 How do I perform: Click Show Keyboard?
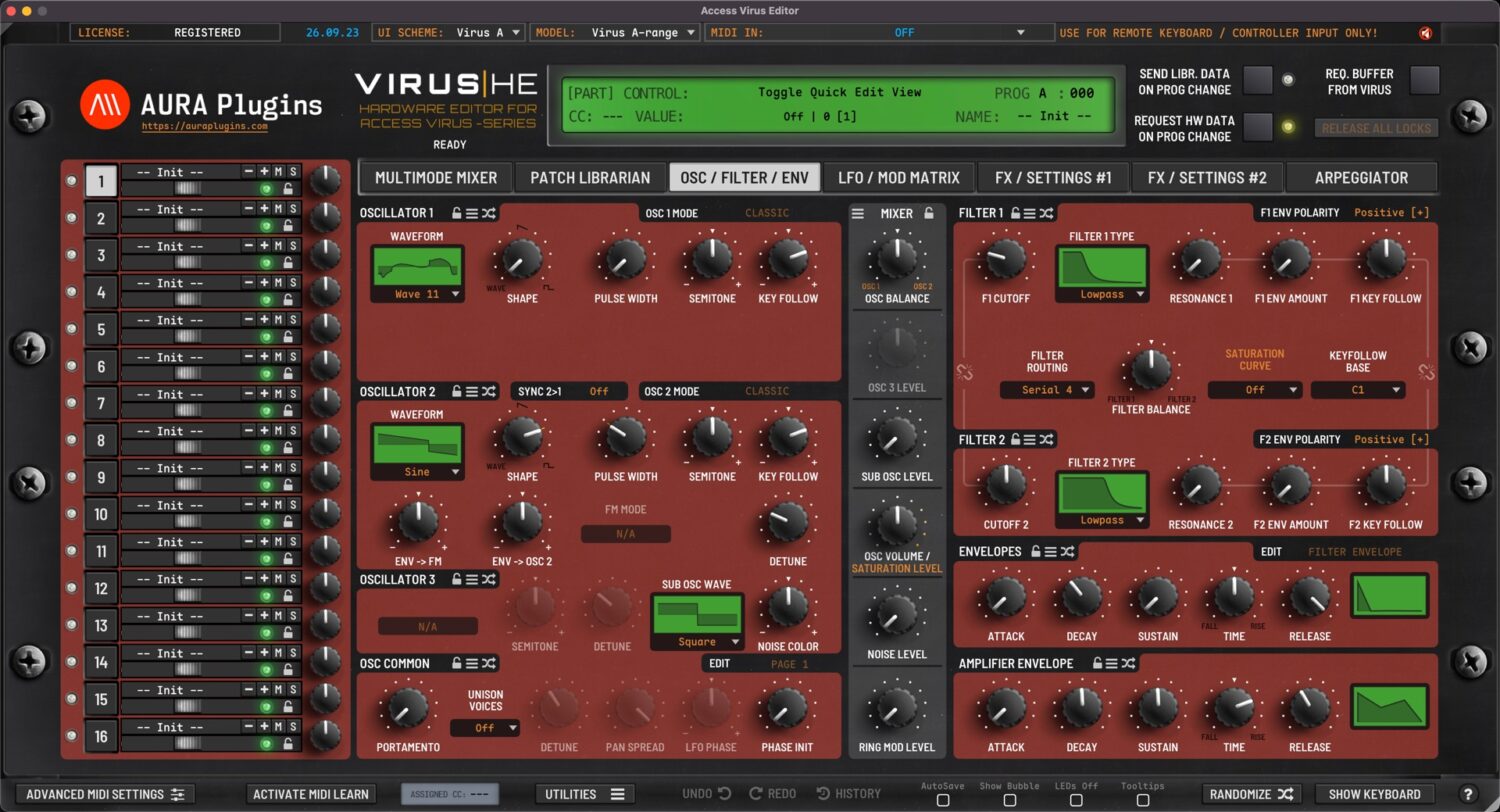tap(1374, 794)
